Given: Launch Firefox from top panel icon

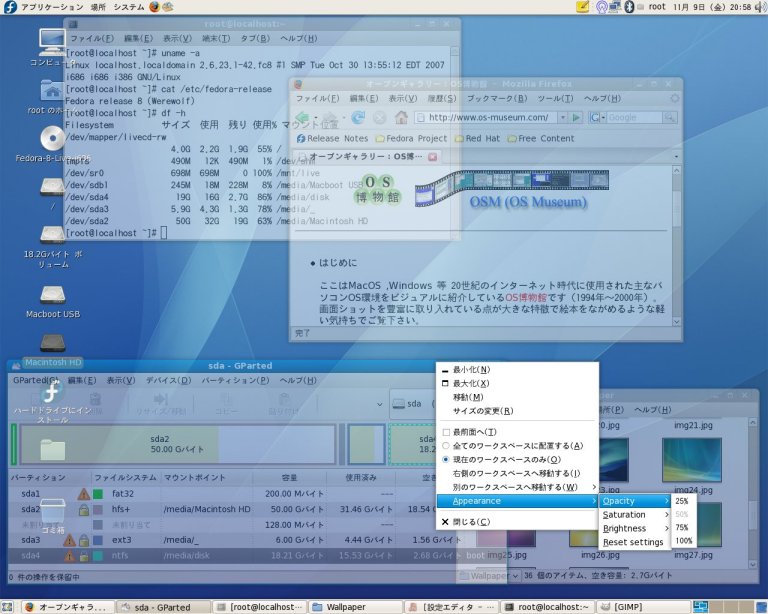Looking at the screenshot, I should point(155,7).
